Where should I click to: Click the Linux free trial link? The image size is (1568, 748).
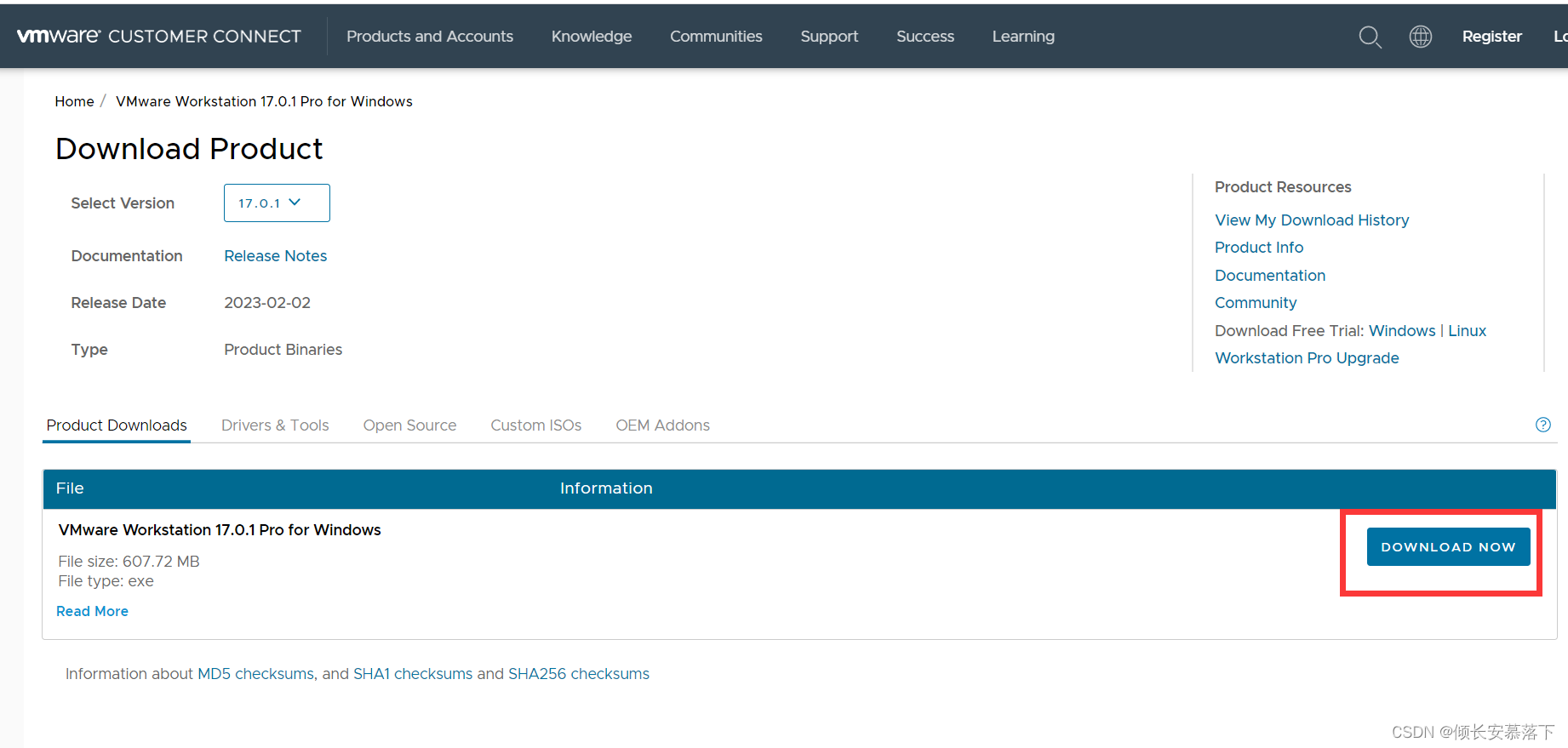1467,331
